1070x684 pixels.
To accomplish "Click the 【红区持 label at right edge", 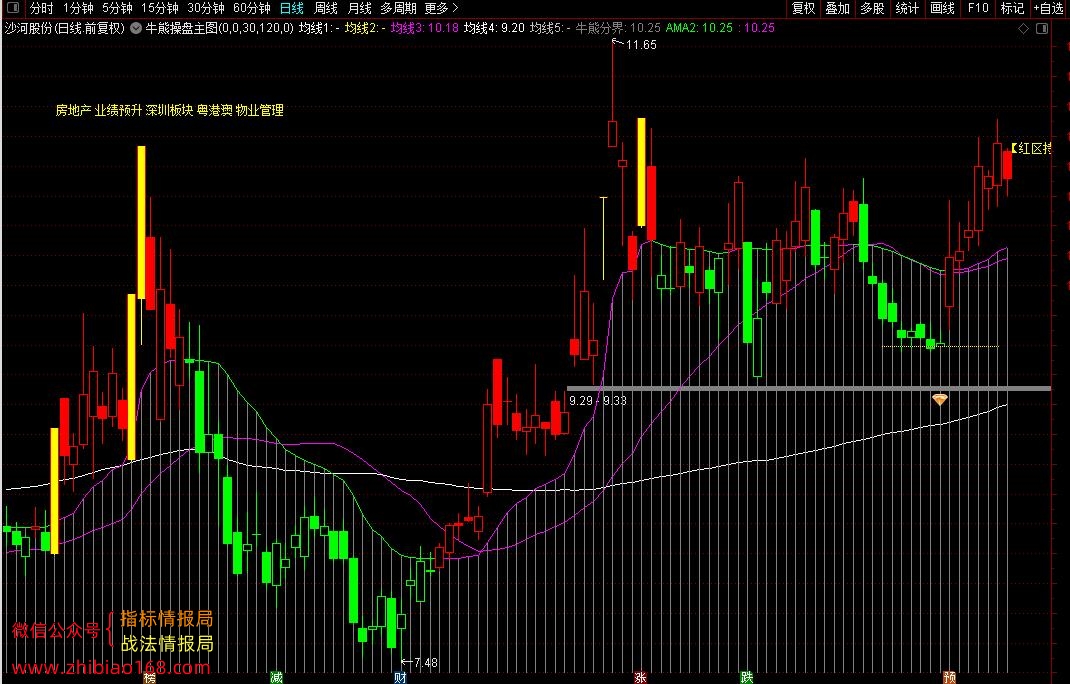I will [1030, 148].
